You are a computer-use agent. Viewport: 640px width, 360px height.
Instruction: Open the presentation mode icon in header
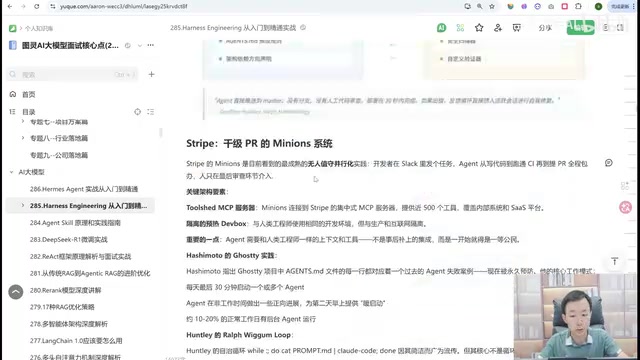pyautogui.click(x=517, y=28)
